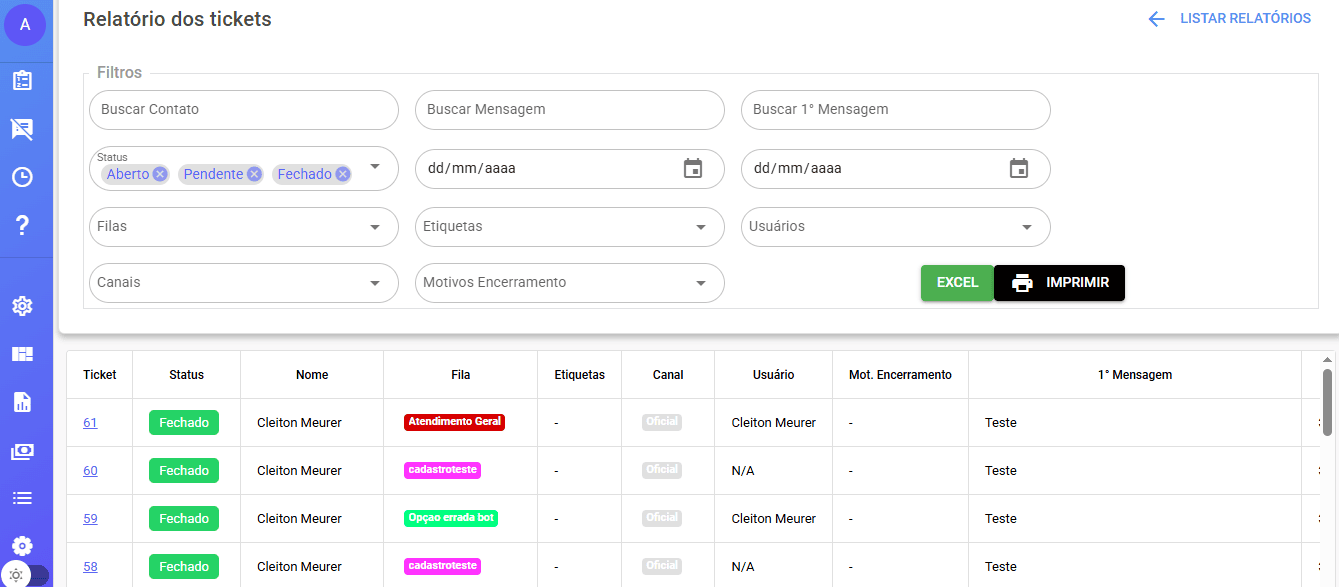This screenshot has height=587, width=1339.
Task: Click the crossed-out chat messages sidebar icon
Action: [22, 129]
